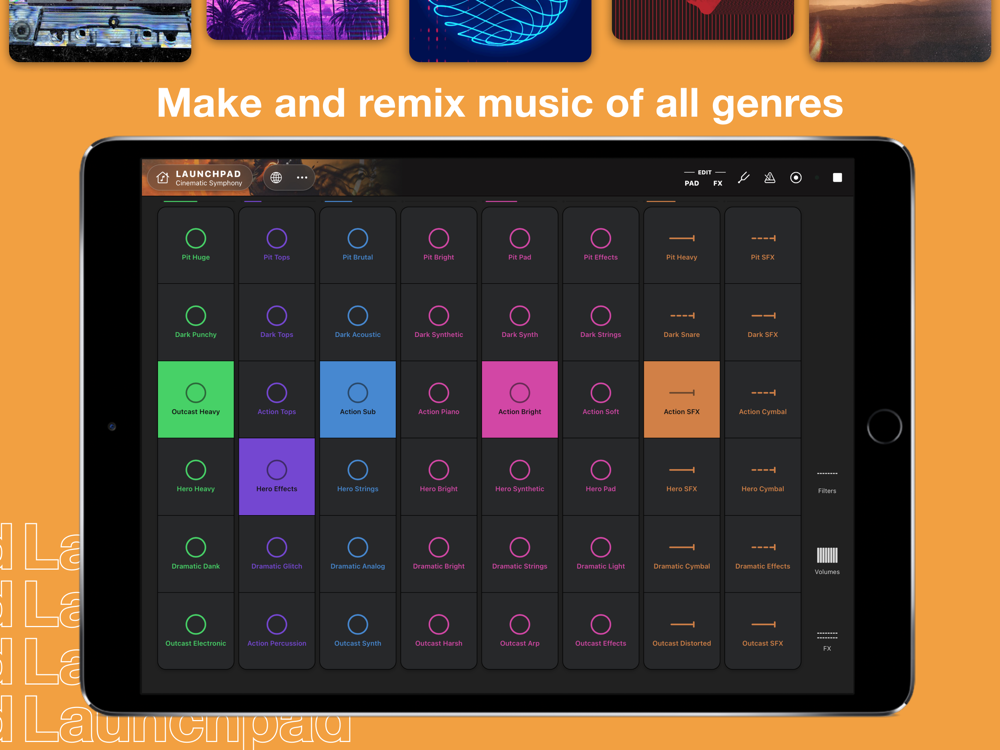The height and width of the screenshot is (750, 1000).
Task: Switch edit mode to PAD
Action: 691,183
